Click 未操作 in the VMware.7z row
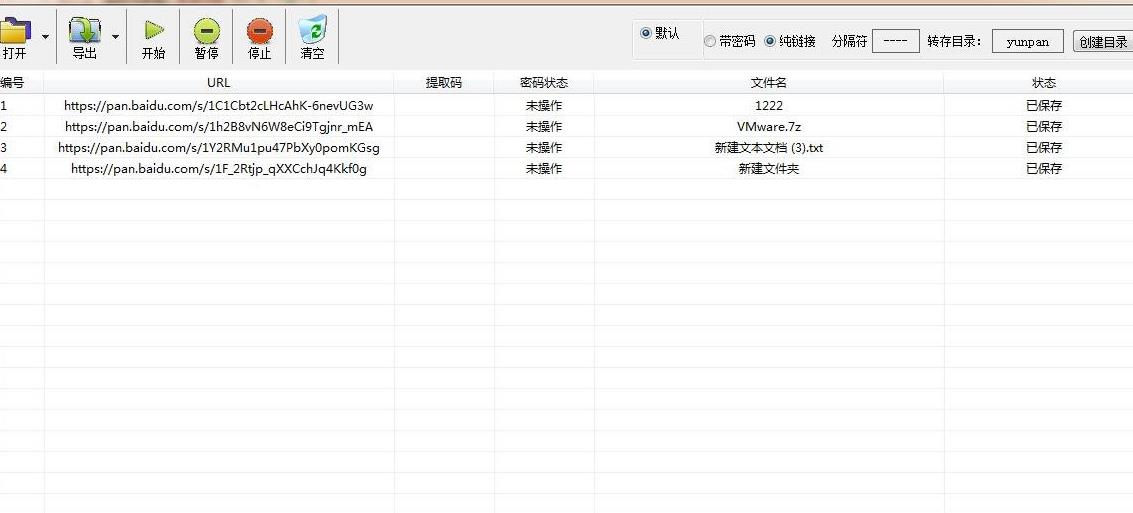The width and height of the screenshot is (1133, 513). (x=544, y=126)
